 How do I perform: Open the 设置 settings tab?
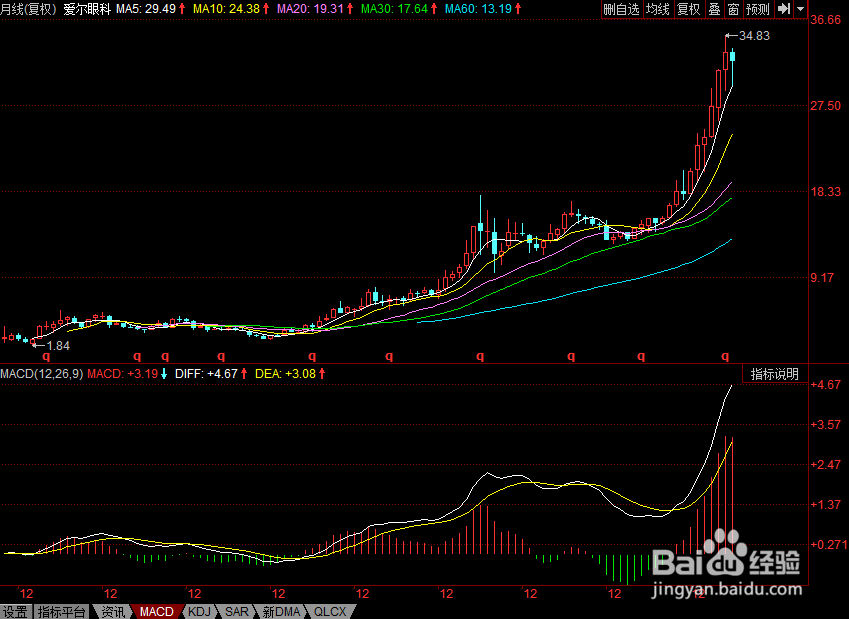point(16,612)
